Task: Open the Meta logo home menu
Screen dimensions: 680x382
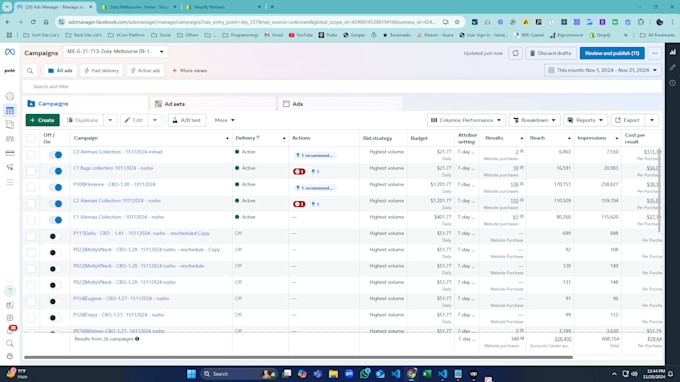Action: [x=10, y=52]
